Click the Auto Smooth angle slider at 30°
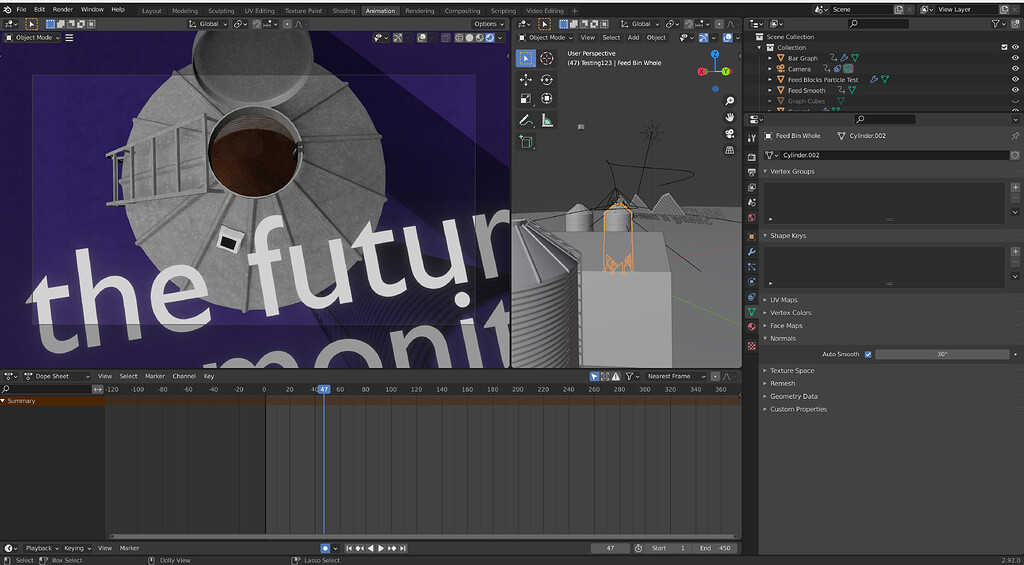The height and width of the screenshot is (565, 1024). (942, 354)
